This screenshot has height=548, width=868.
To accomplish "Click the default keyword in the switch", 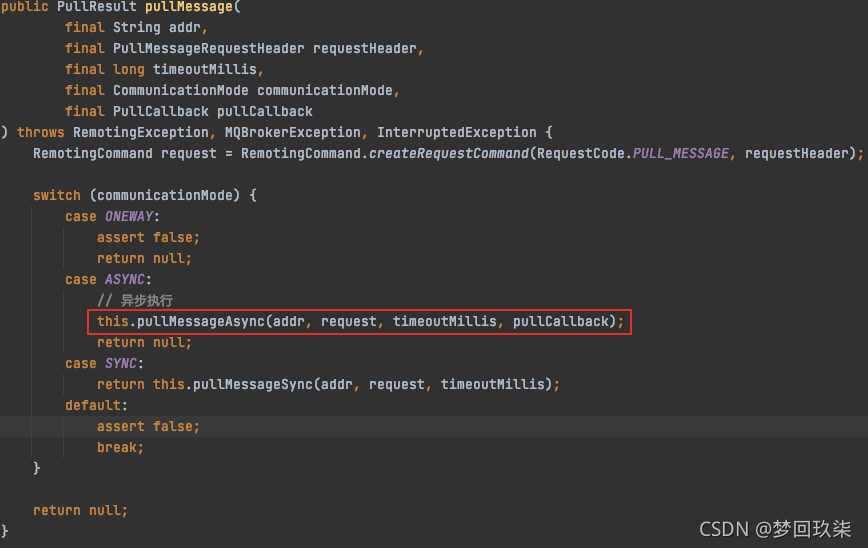I will tap(96, 405).
